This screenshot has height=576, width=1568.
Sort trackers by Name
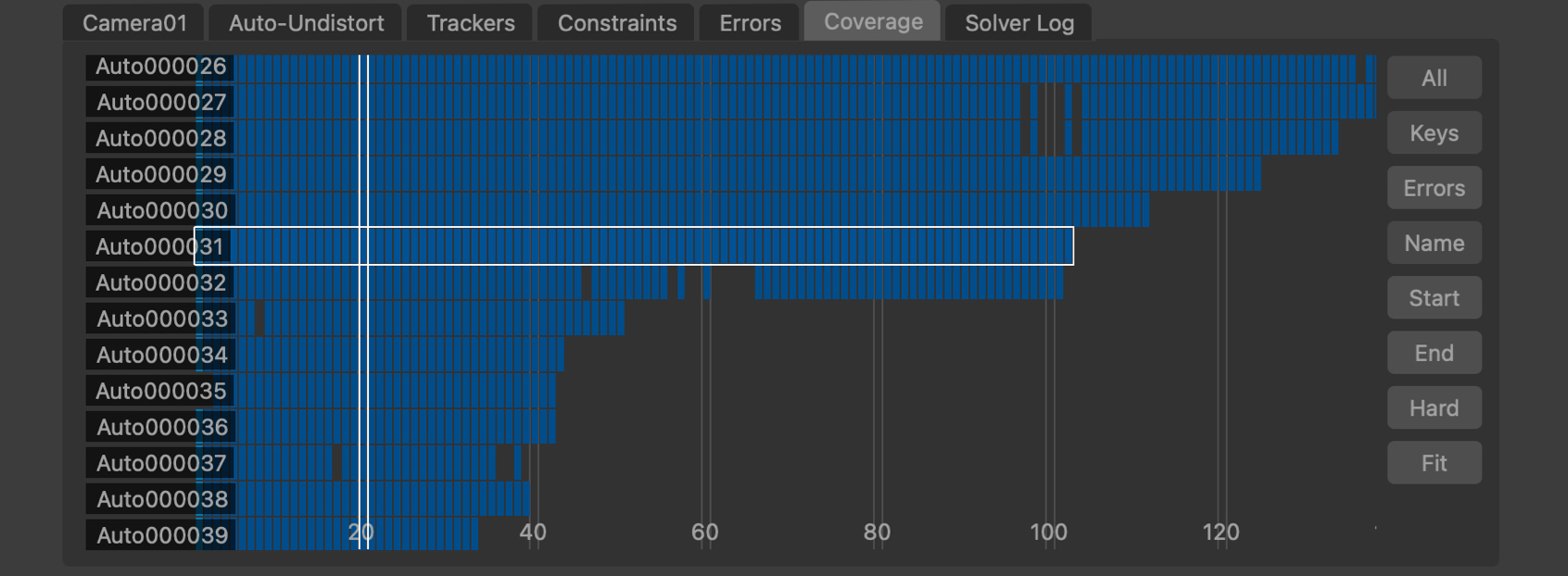pos(1434,243)
